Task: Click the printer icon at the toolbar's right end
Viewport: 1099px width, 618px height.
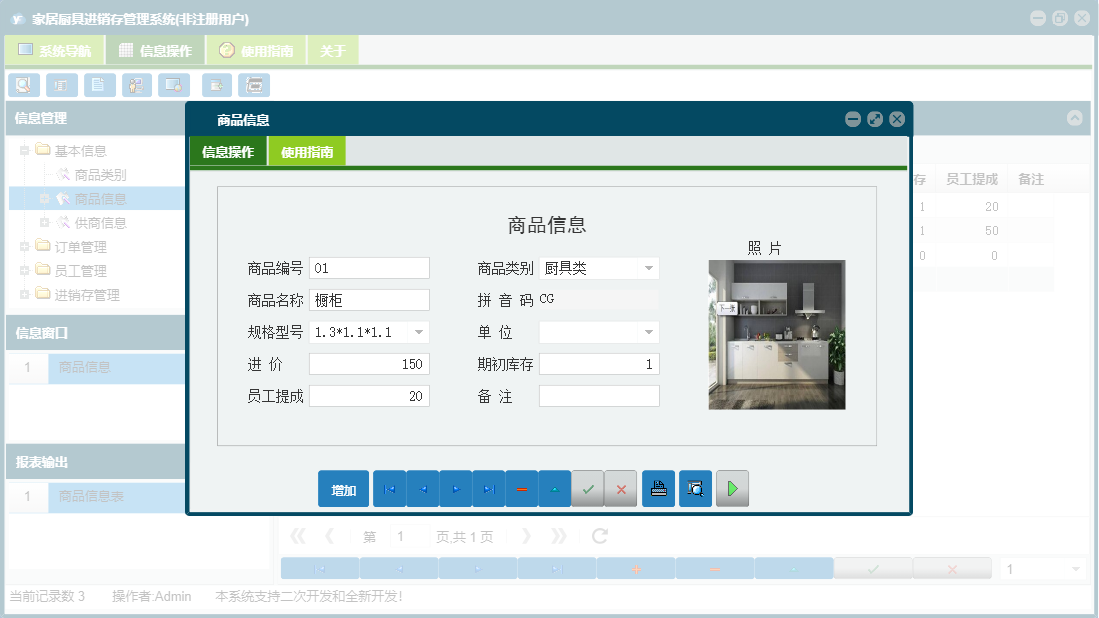Action: [253, 85]
